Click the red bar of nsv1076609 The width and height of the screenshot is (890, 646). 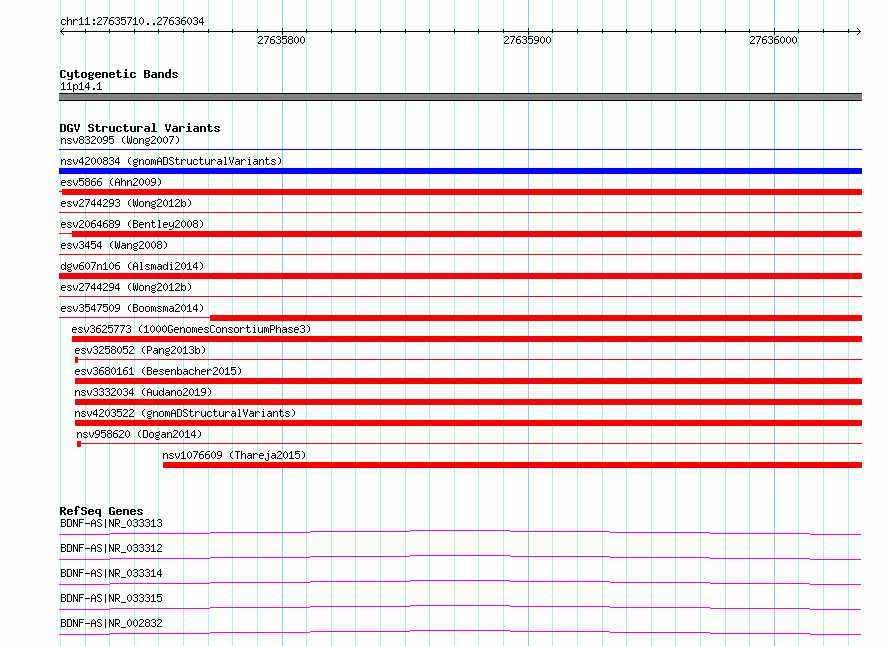click(x=513, y=465)
